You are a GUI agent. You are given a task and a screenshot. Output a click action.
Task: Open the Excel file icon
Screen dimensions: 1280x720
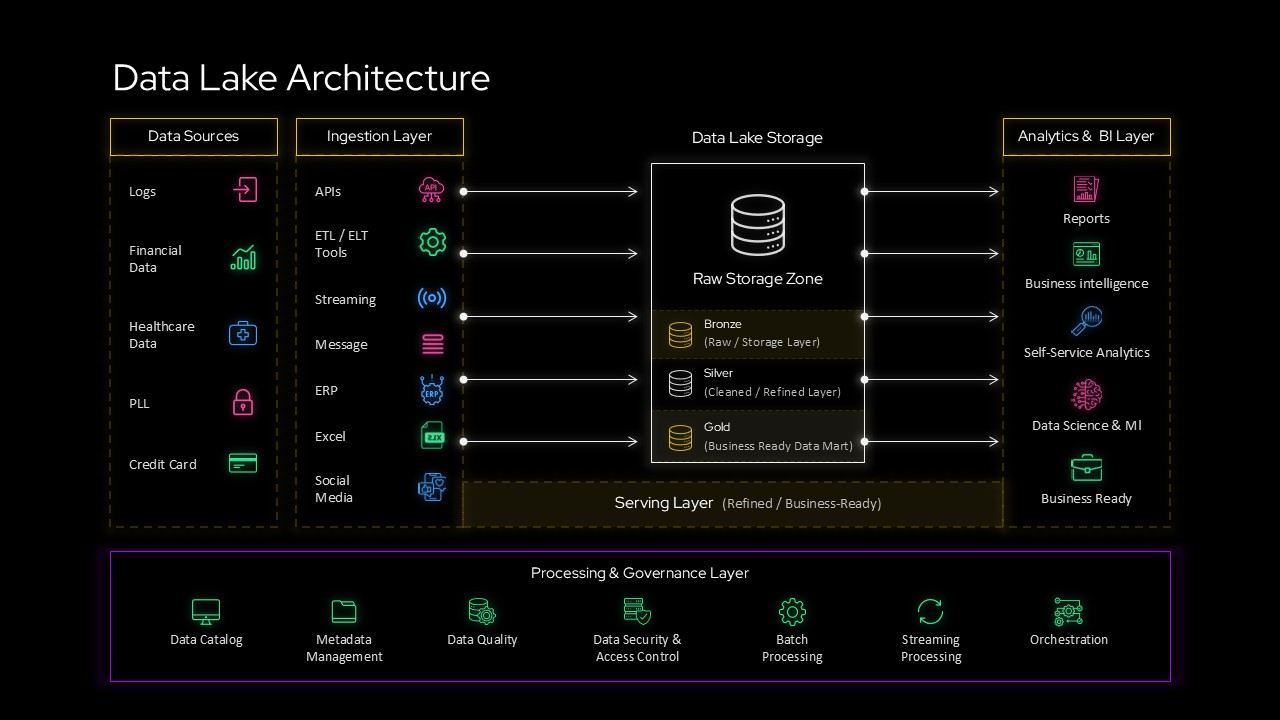point(432,438)
